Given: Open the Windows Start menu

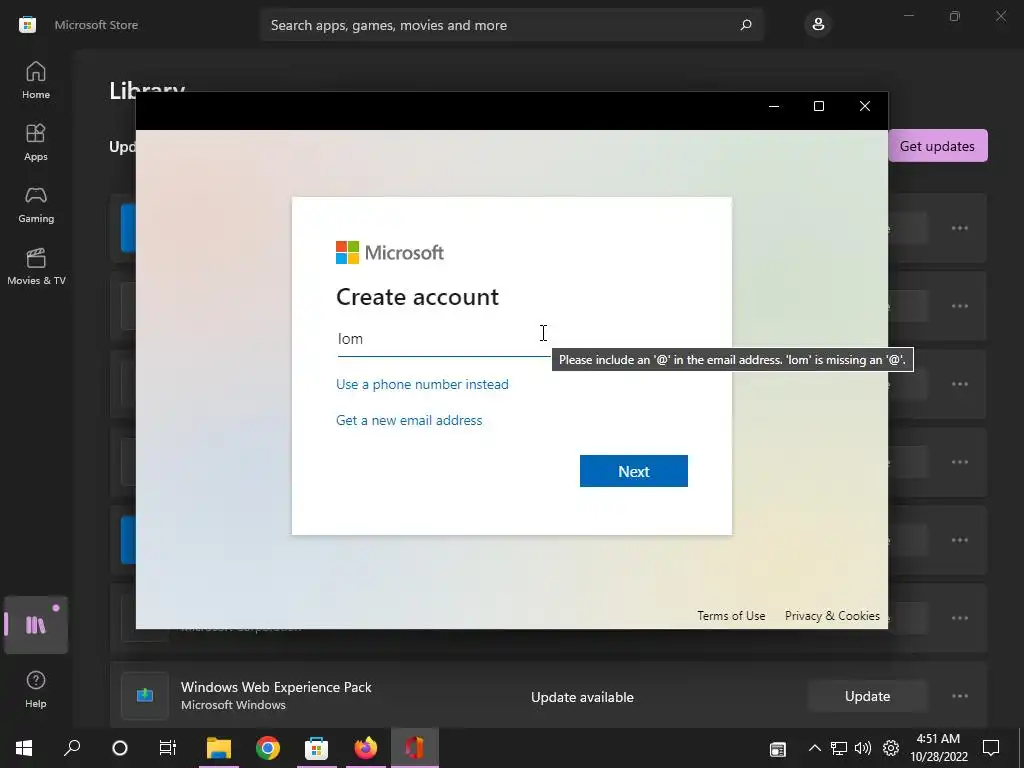Looking at the screenshot, I should click(24, 748).
